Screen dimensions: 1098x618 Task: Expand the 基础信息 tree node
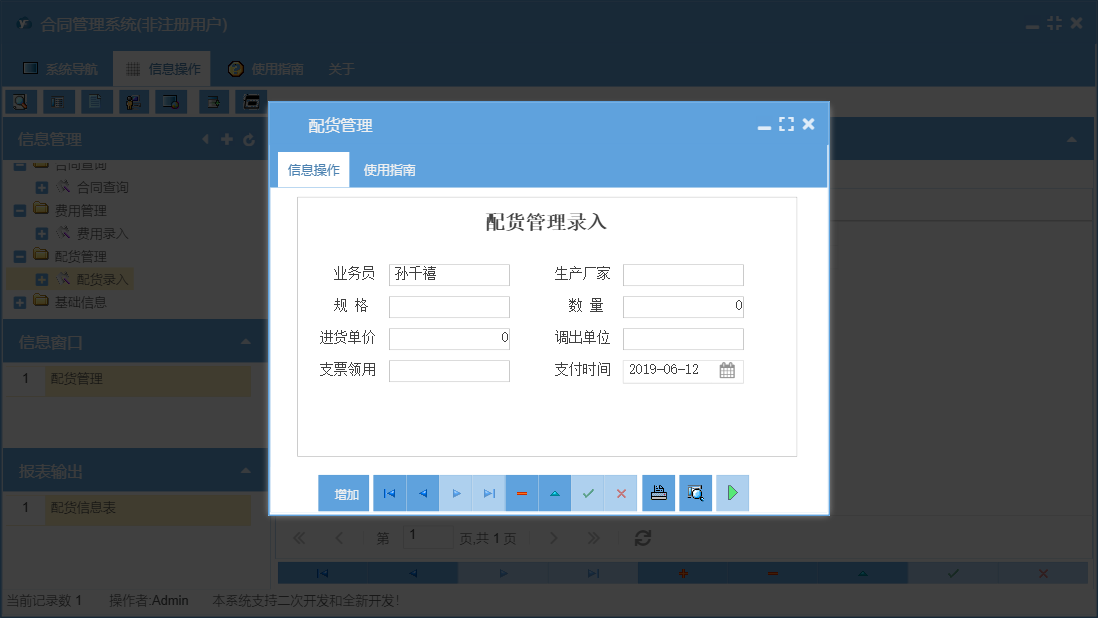[22, 301]
